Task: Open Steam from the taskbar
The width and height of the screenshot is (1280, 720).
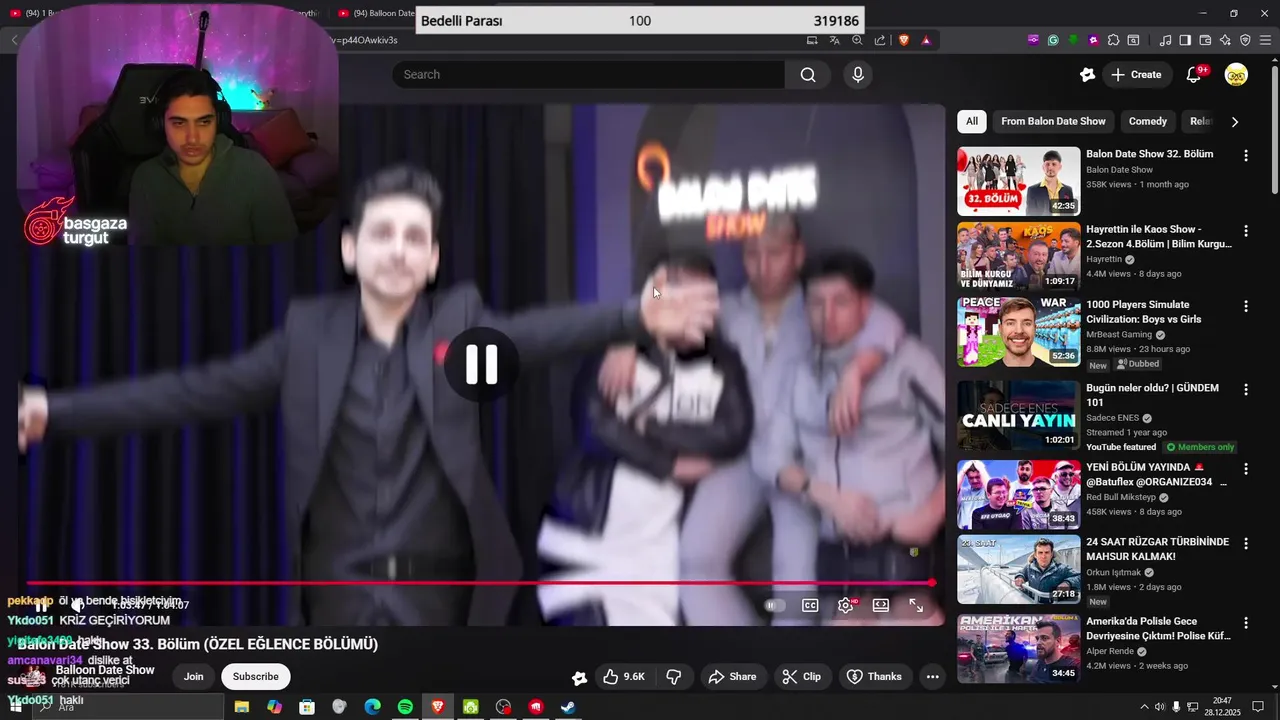Action: tap(568, 707)
